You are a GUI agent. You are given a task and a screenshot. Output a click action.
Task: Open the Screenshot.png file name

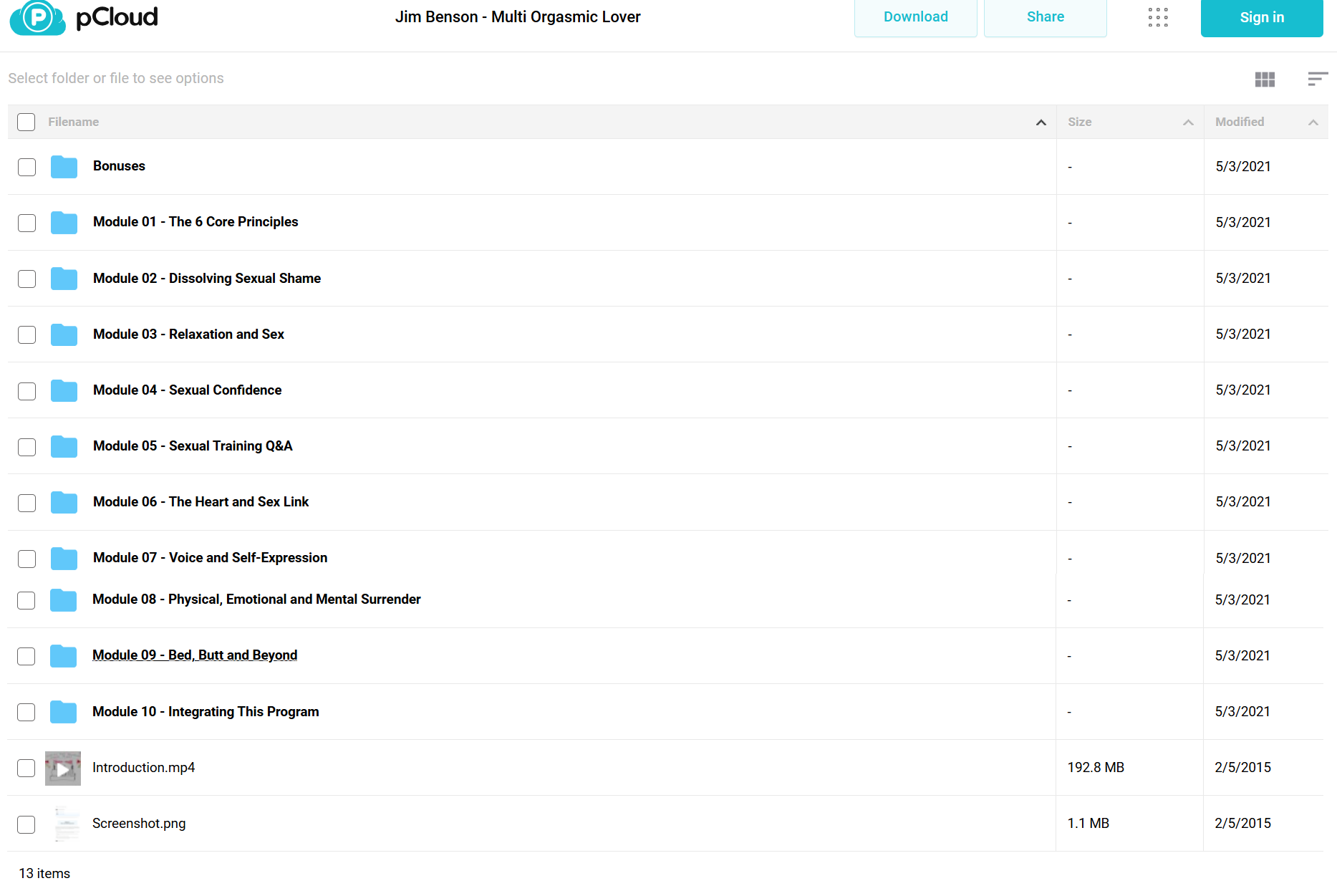139,824
